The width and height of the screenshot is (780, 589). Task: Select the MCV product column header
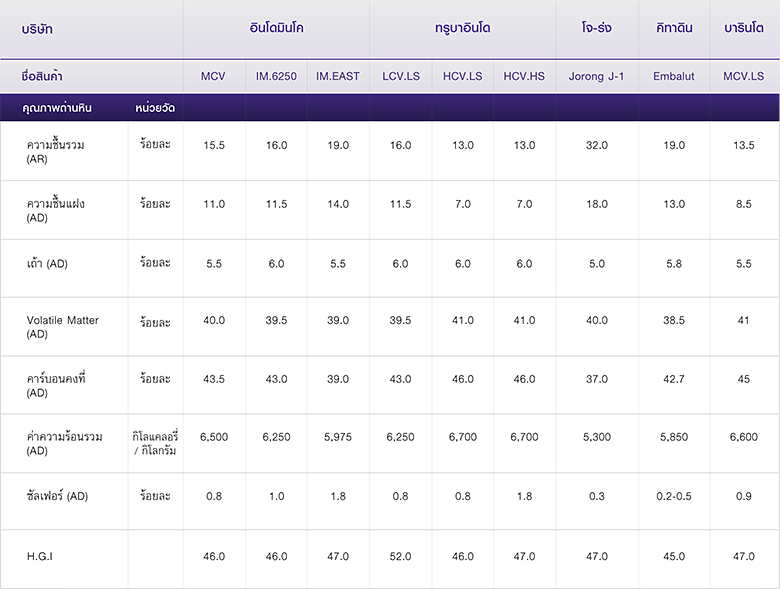pos(213,76)
